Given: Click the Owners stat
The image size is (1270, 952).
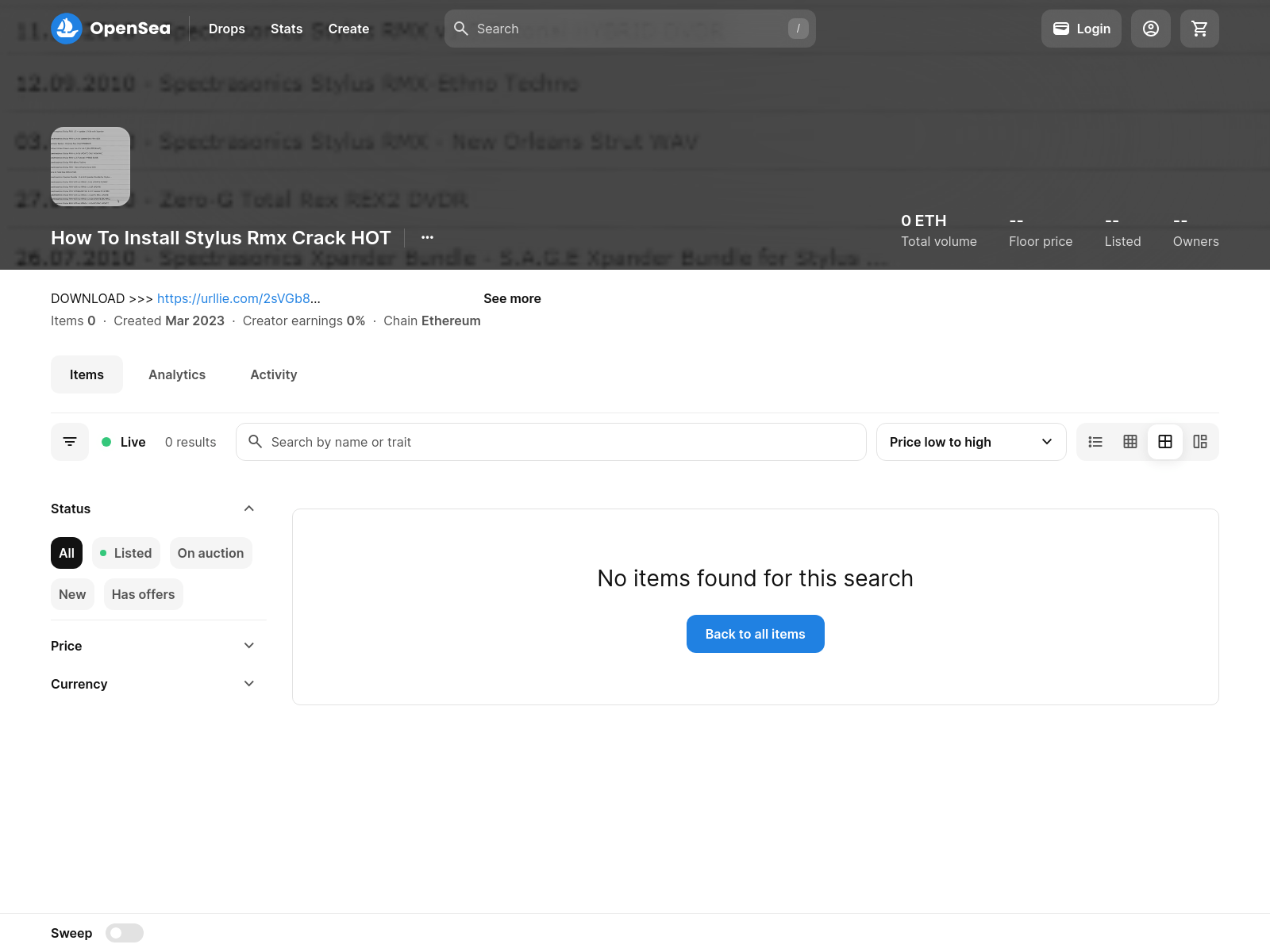Looking at the screenshot, I should click(1196, 231).
